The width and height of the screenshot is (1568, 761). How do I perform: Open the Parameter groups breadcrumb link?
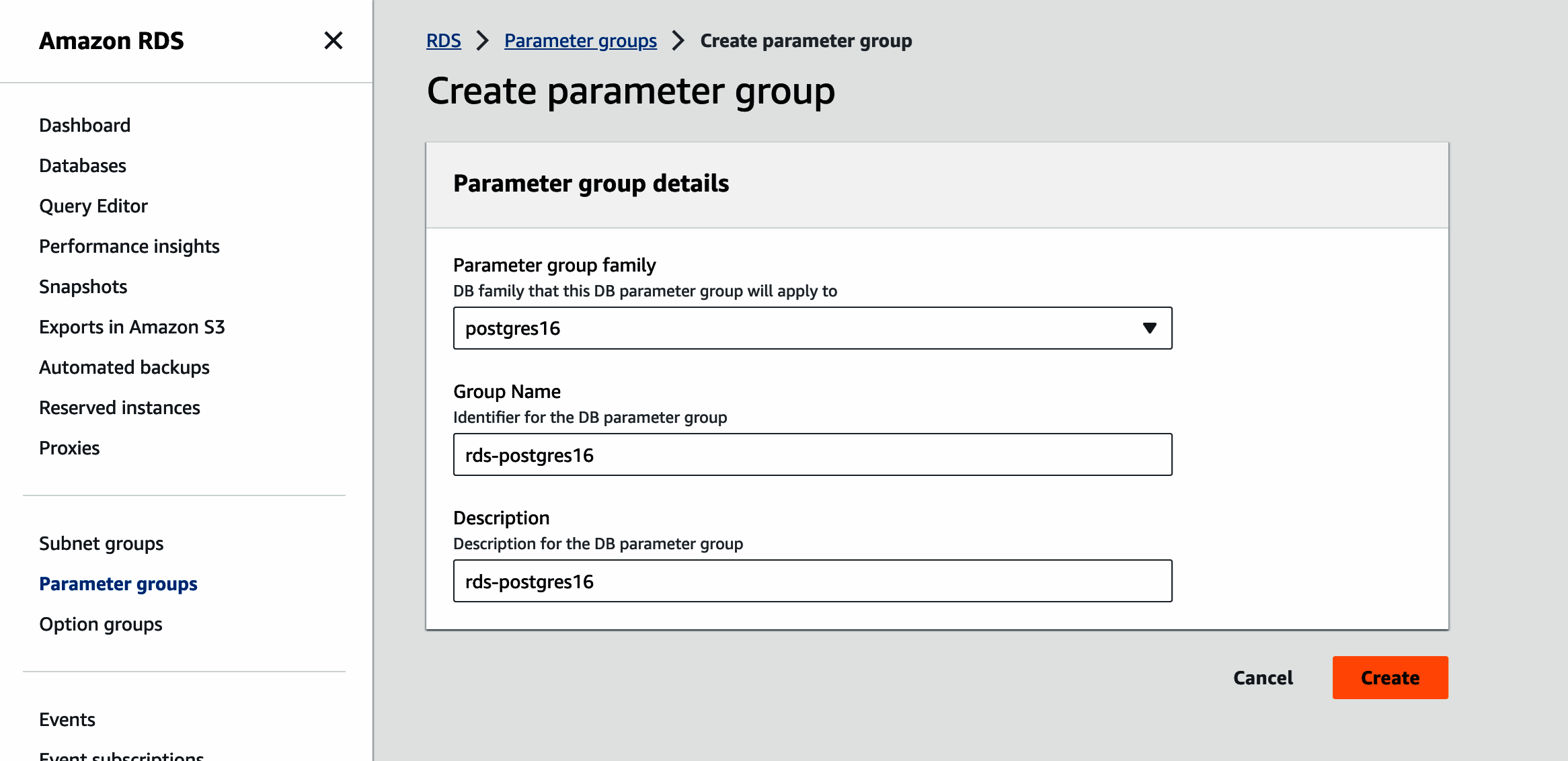580,40
